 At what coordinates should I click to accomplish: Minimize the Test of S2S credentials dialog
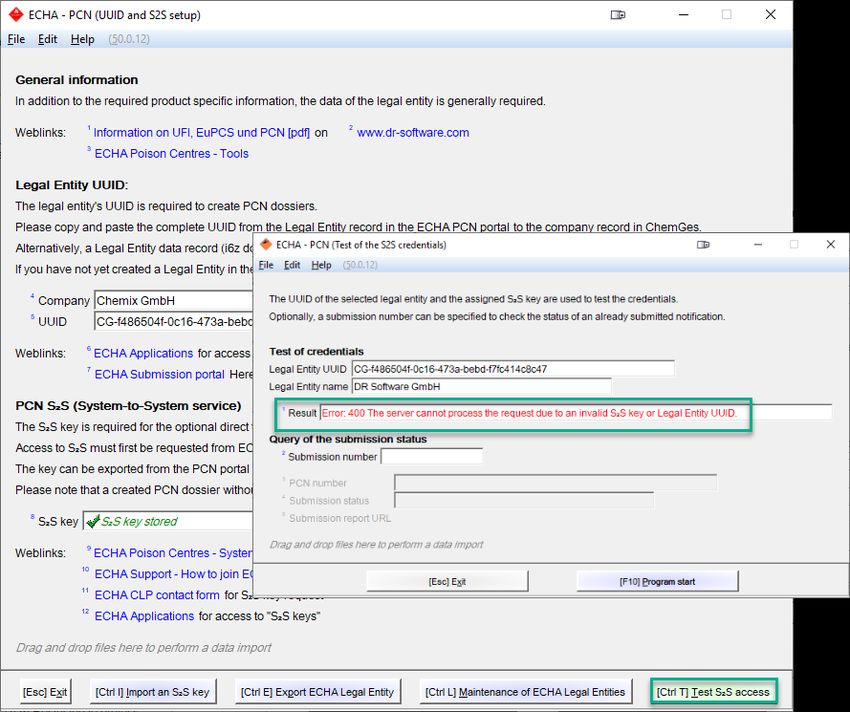758,245
